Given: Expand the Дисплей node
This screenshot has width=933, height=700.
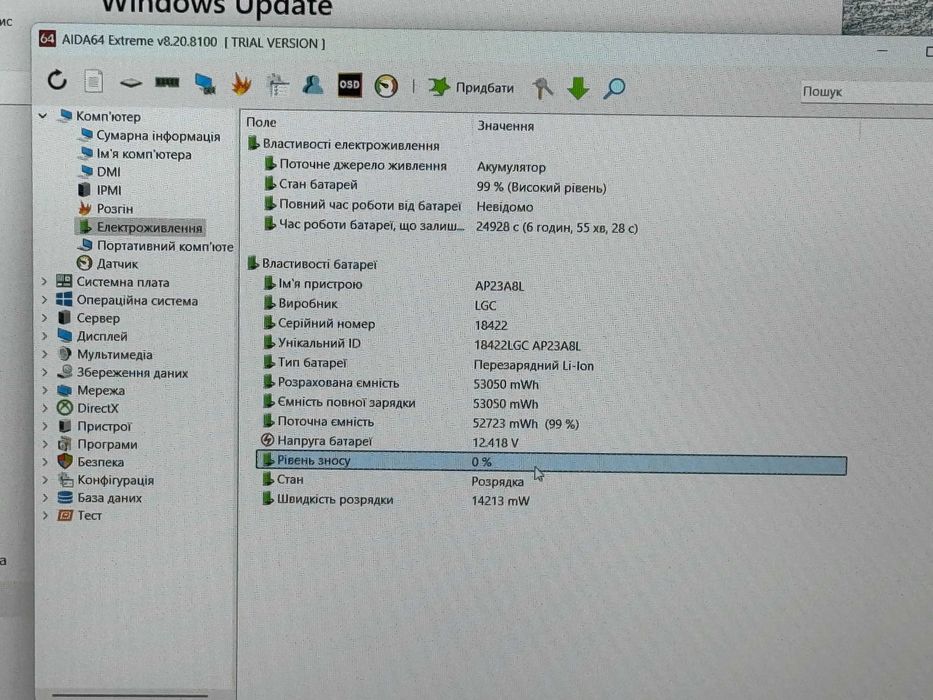Looking at the screenshot, I should [45, 336].
